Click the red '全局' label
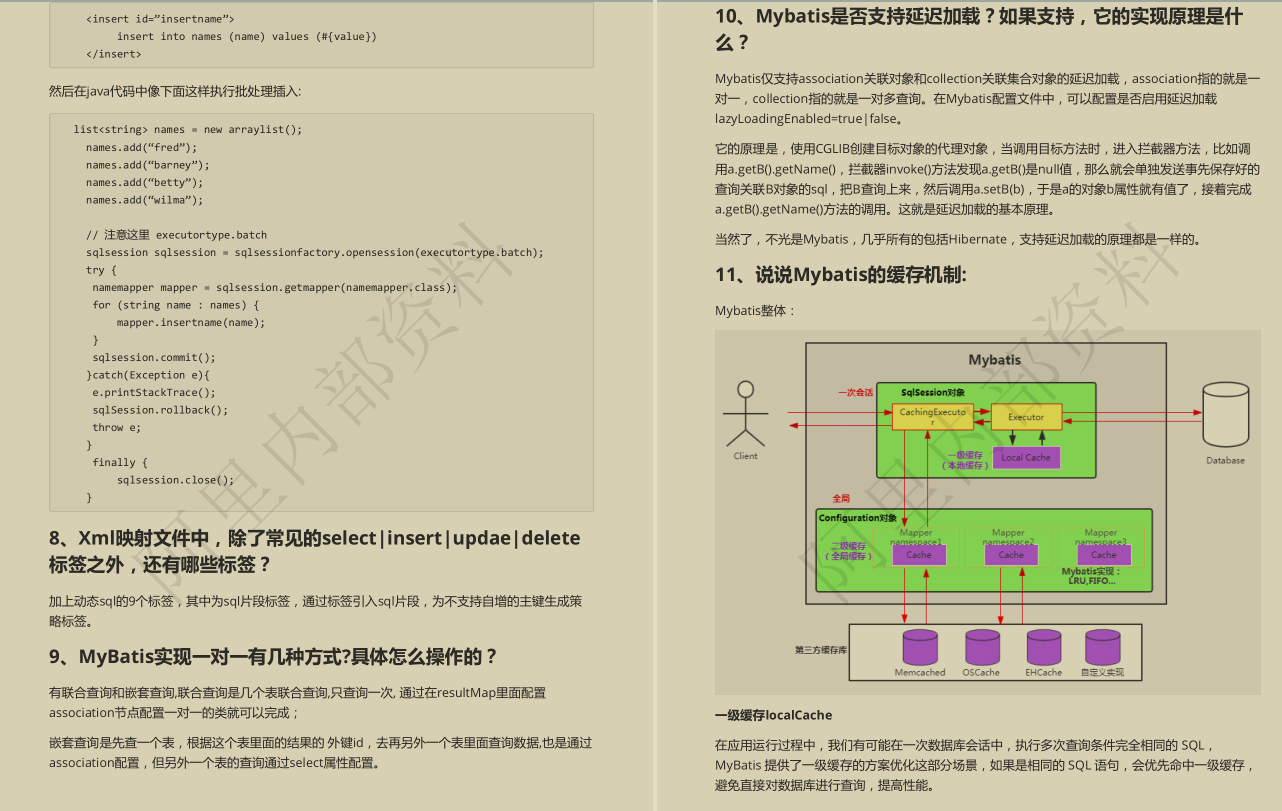Image resolution: width=1282 pixels, height=811 pixels. coord(842,498)
